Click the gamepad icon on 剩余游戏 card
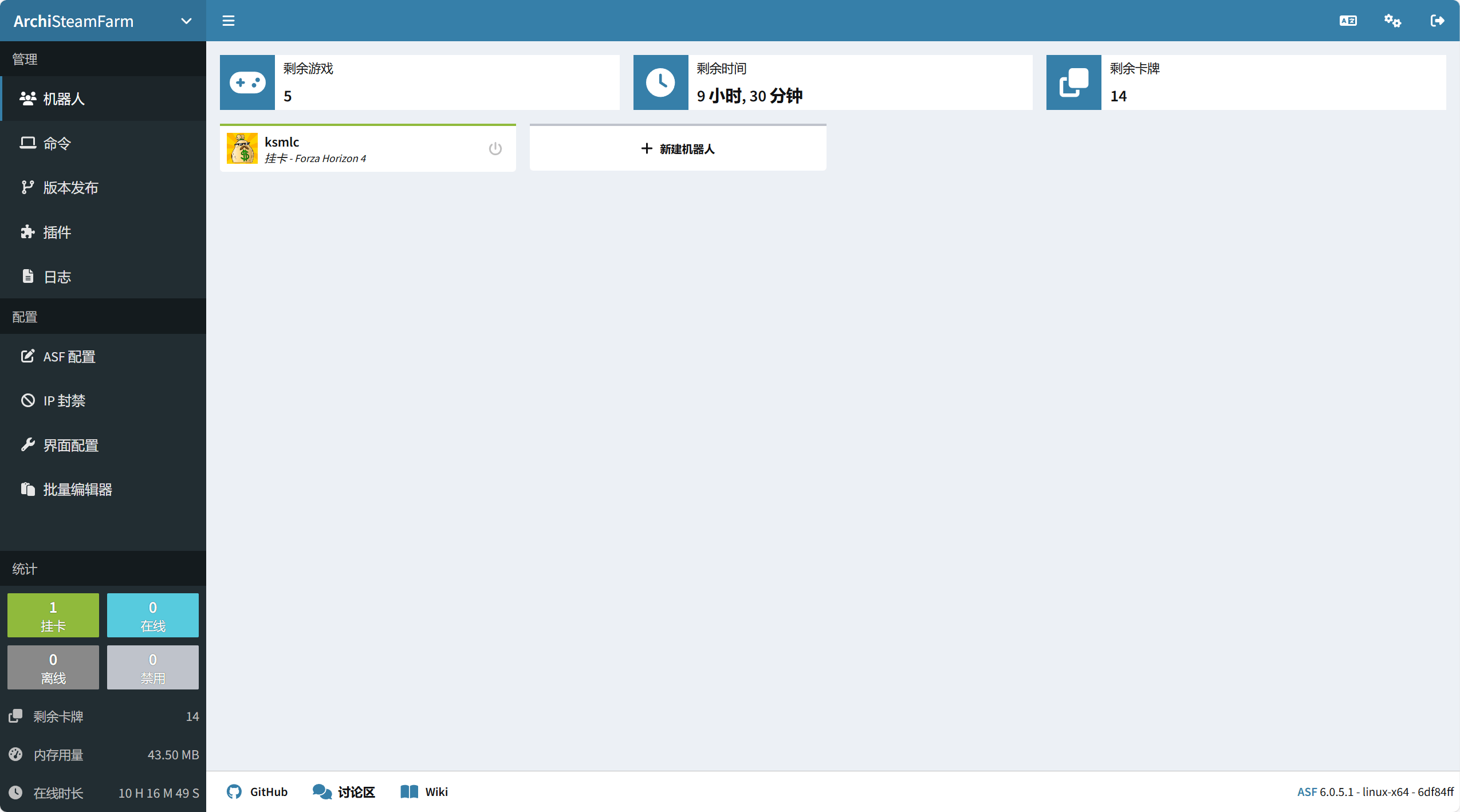1460x812 pixels. [247, 82]
